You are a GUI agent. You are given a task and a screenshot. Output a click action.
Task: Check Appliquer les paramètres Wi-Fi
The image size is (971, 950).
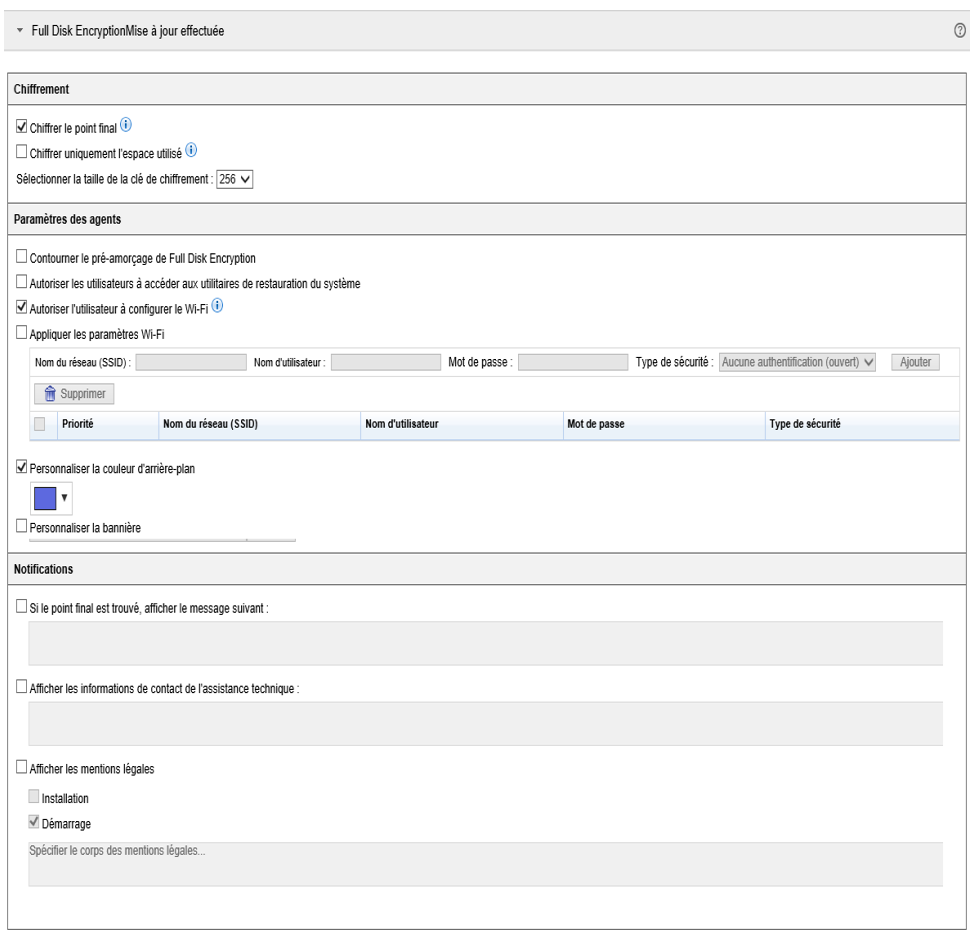click(x=23, y=334)
